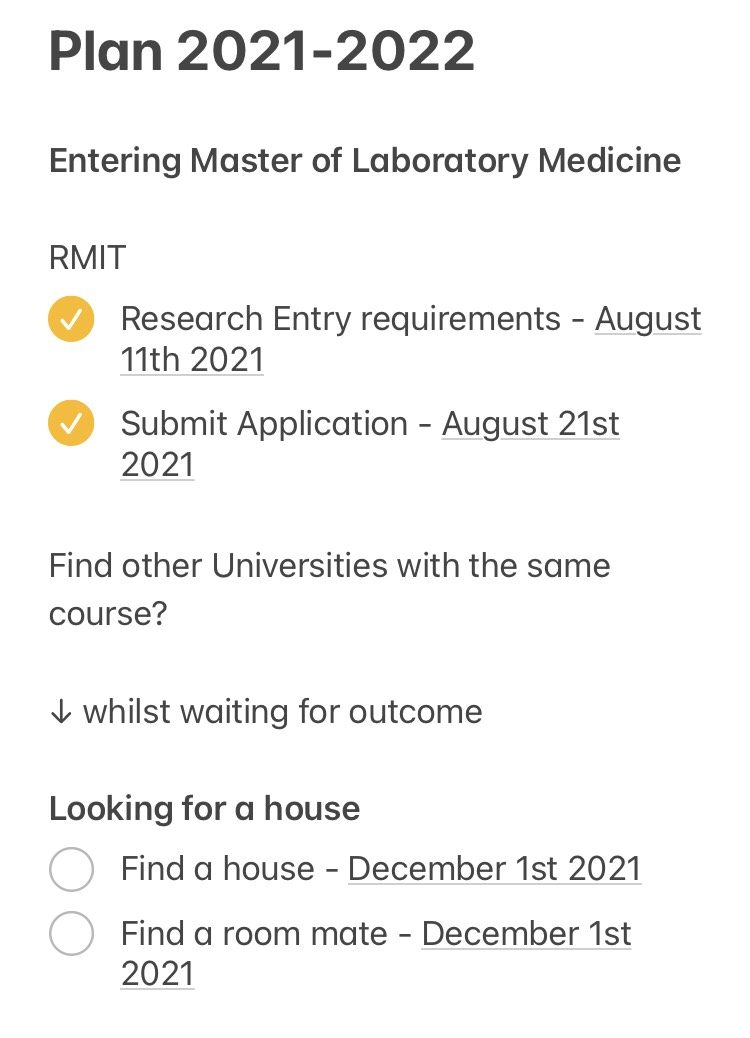Tap the date link after Find a room mate
Image resolution: width=750 pixels, height=1038 pixels.
pos(526,934)
